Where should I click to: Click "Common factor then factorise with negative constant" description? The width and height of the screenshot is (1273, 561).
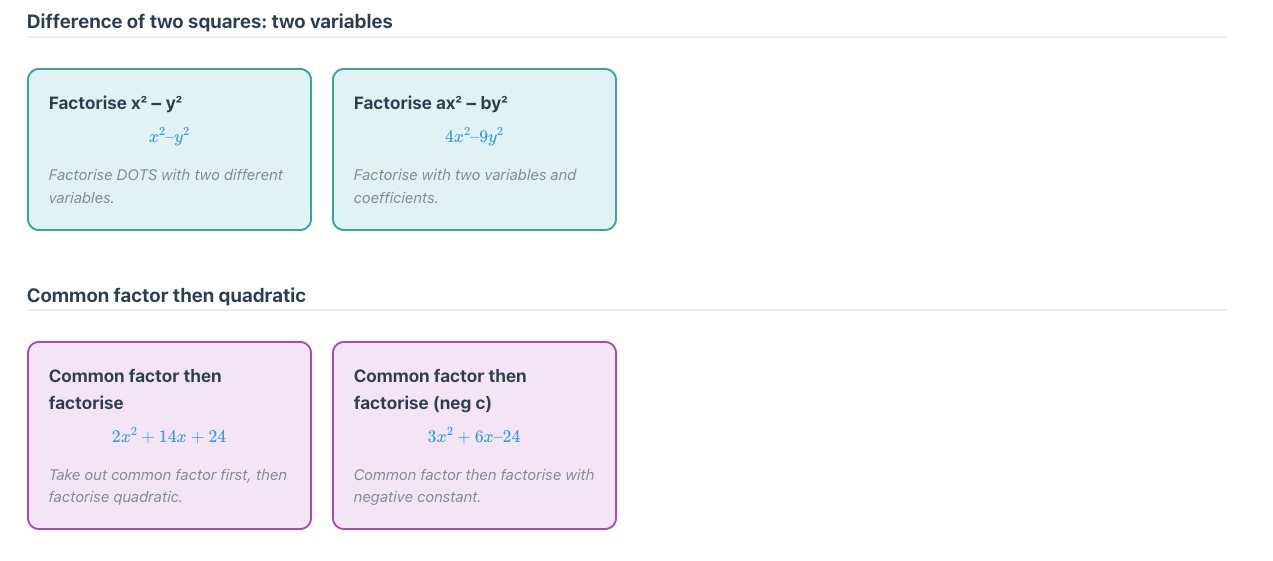pyautogui.click(x=474, y=486)
